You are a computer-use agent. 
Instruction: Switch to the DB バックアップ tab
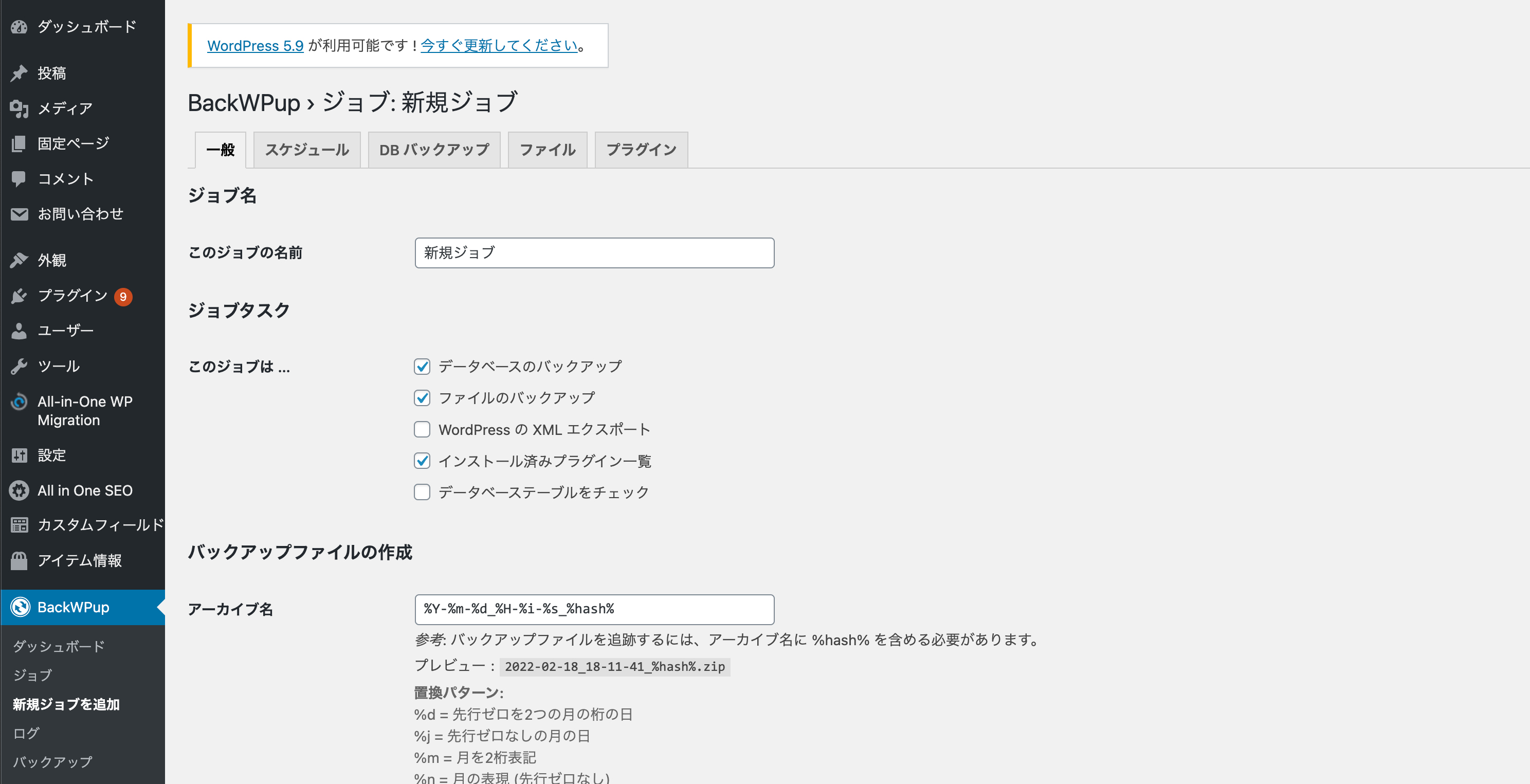pos(434,150)
